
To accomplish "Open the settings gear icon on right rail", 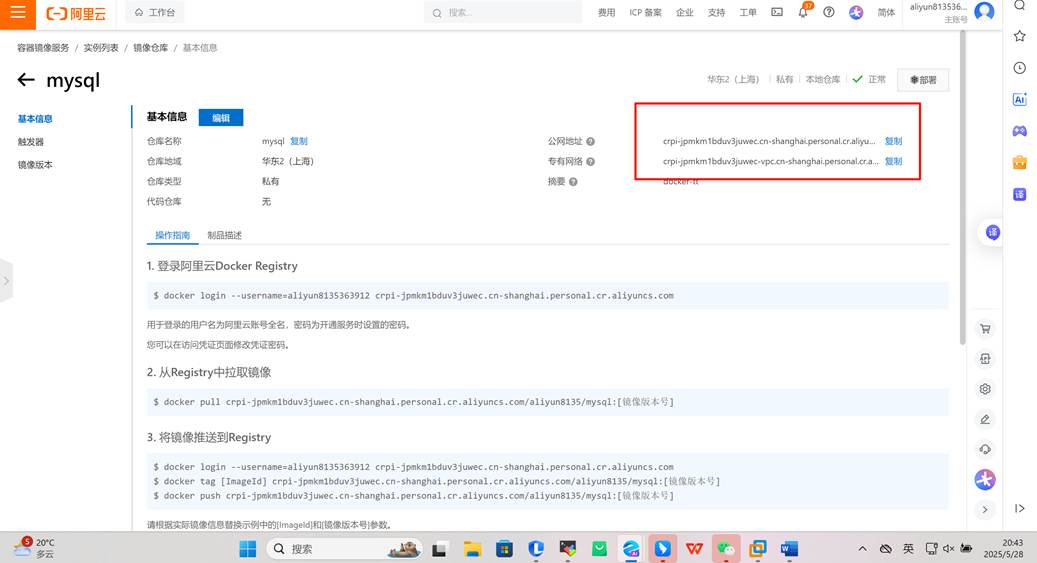I will 985,389.
